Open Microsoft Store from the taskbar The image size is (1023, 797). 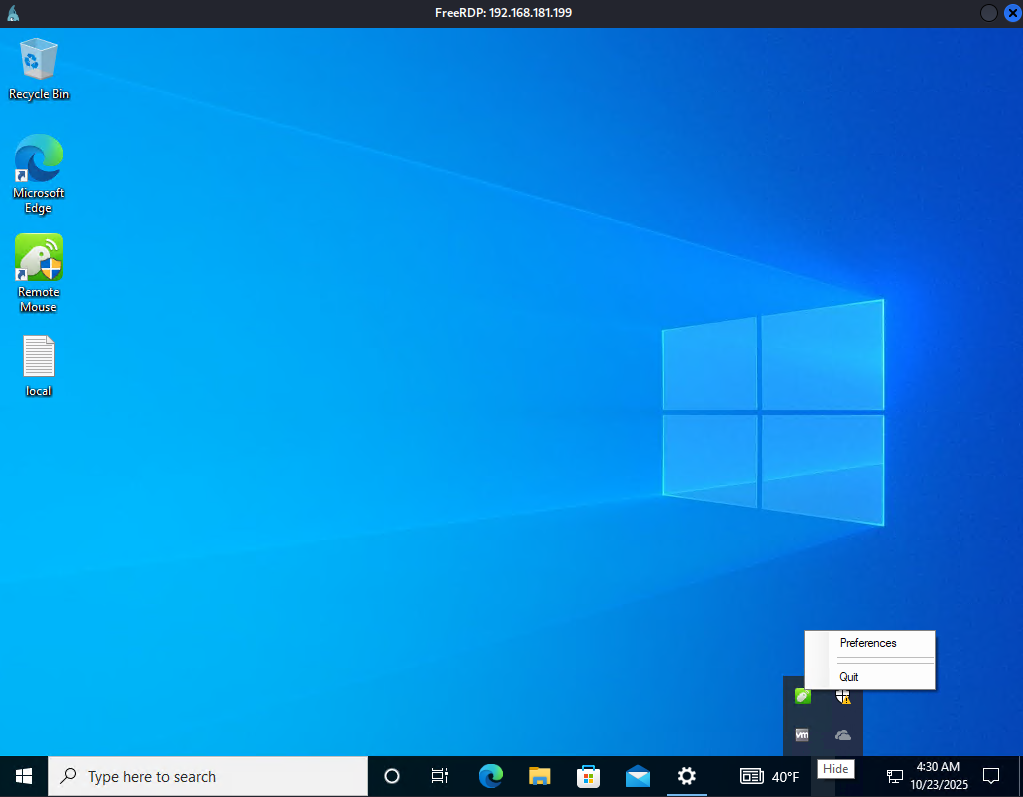589,776
